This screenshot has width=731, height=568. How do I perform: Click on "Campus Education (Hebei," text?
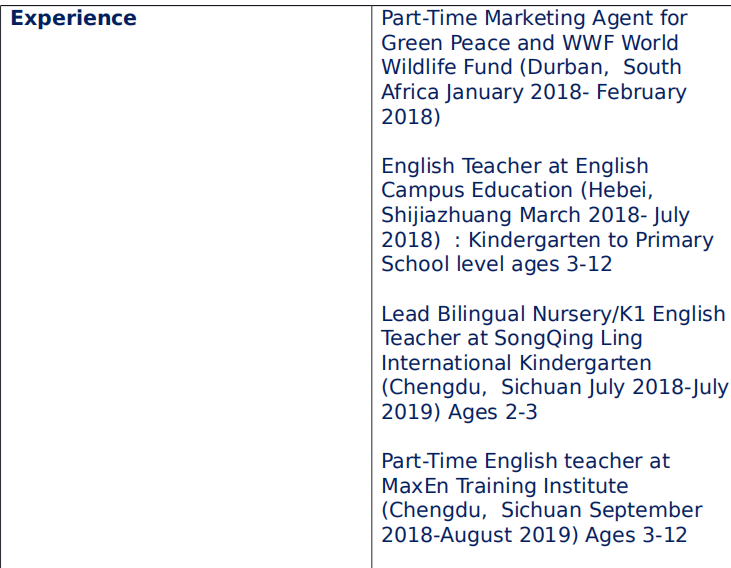point(510,190)
